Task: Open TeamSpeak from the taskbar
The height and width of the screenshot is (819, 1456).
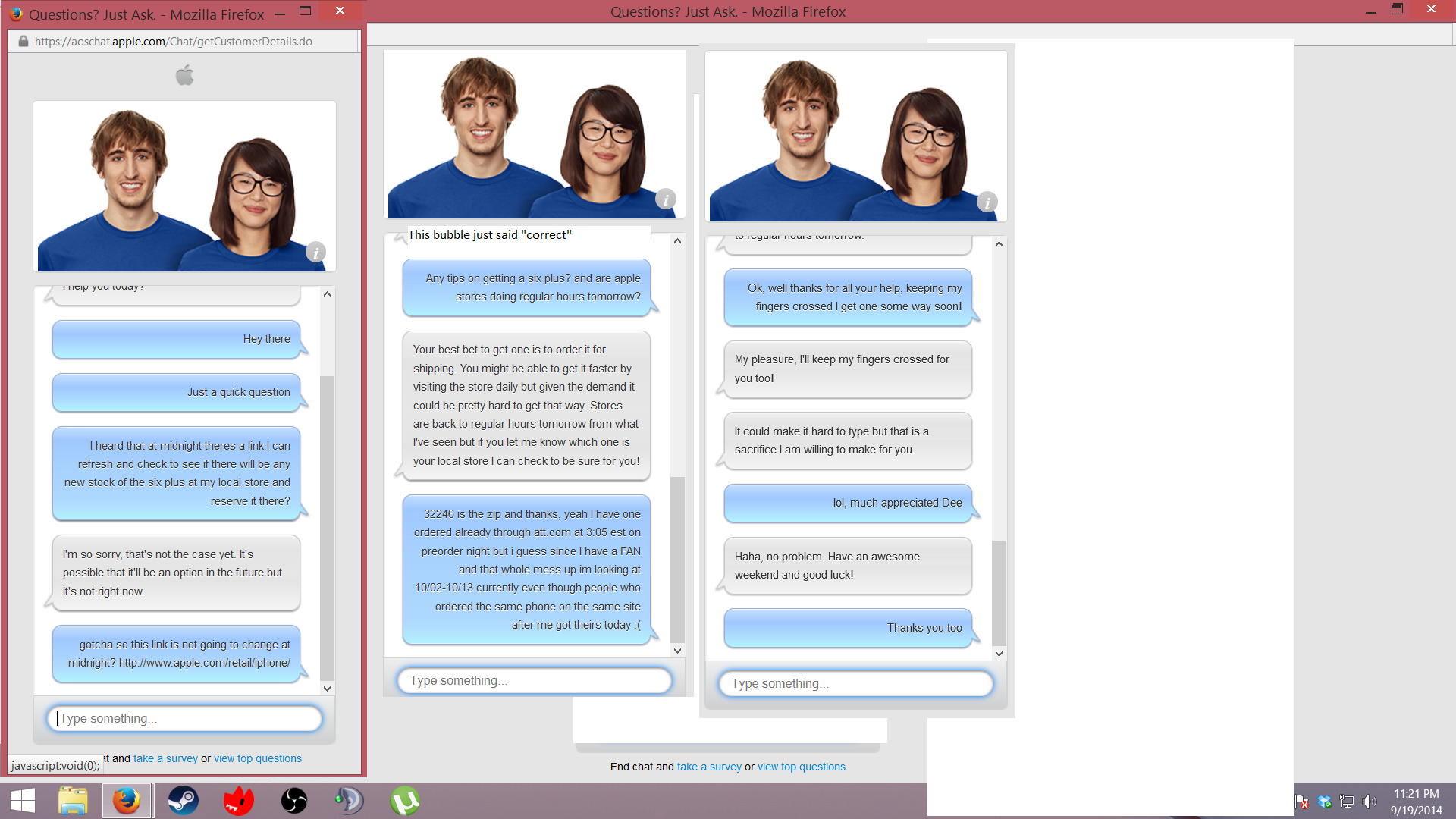Action: coord(350,801)
